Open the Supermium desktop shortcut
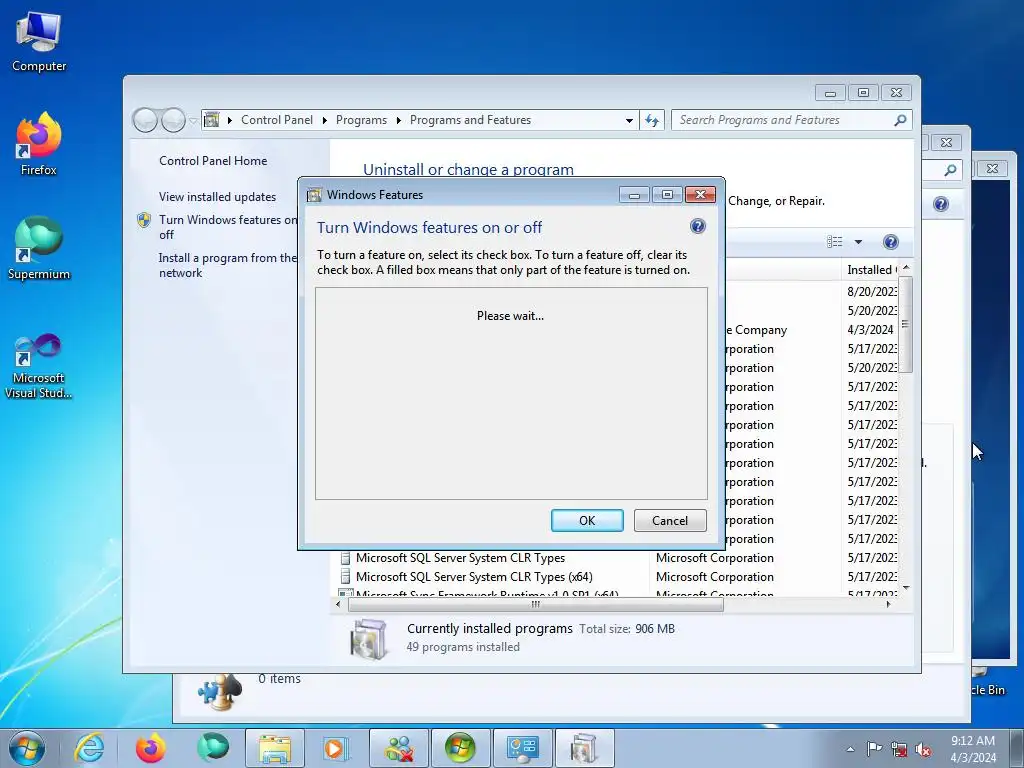The width and height of the screenshot is (1024, 768). click(39, 248)
